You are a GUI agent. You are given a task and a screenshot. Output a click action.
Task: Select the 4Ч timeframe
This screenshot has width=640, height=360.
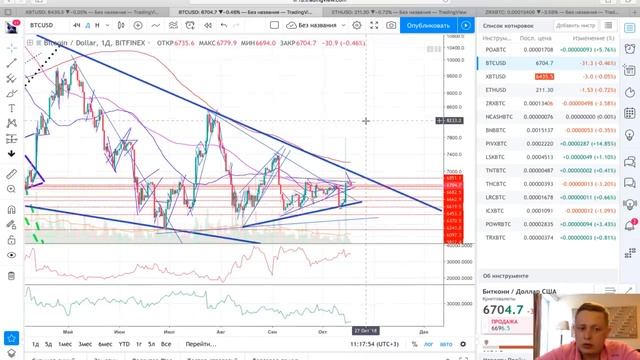click(77, 25)
